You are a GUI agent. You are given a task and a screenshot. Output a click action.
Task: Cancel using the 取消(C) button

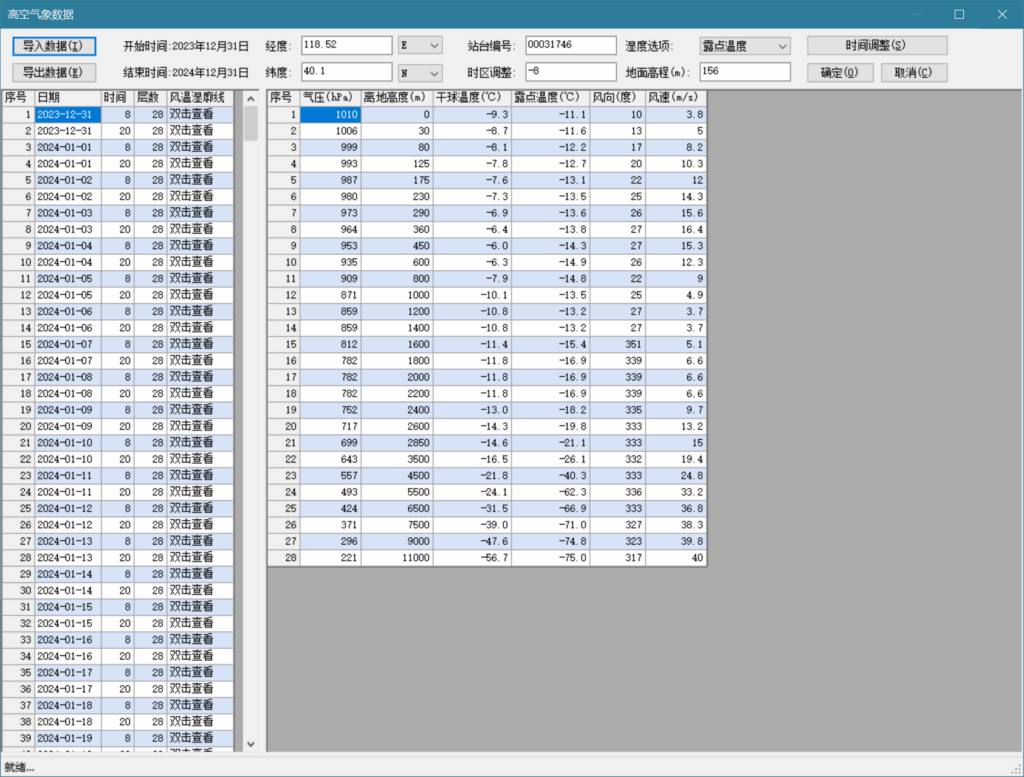[x=913, y=73]
